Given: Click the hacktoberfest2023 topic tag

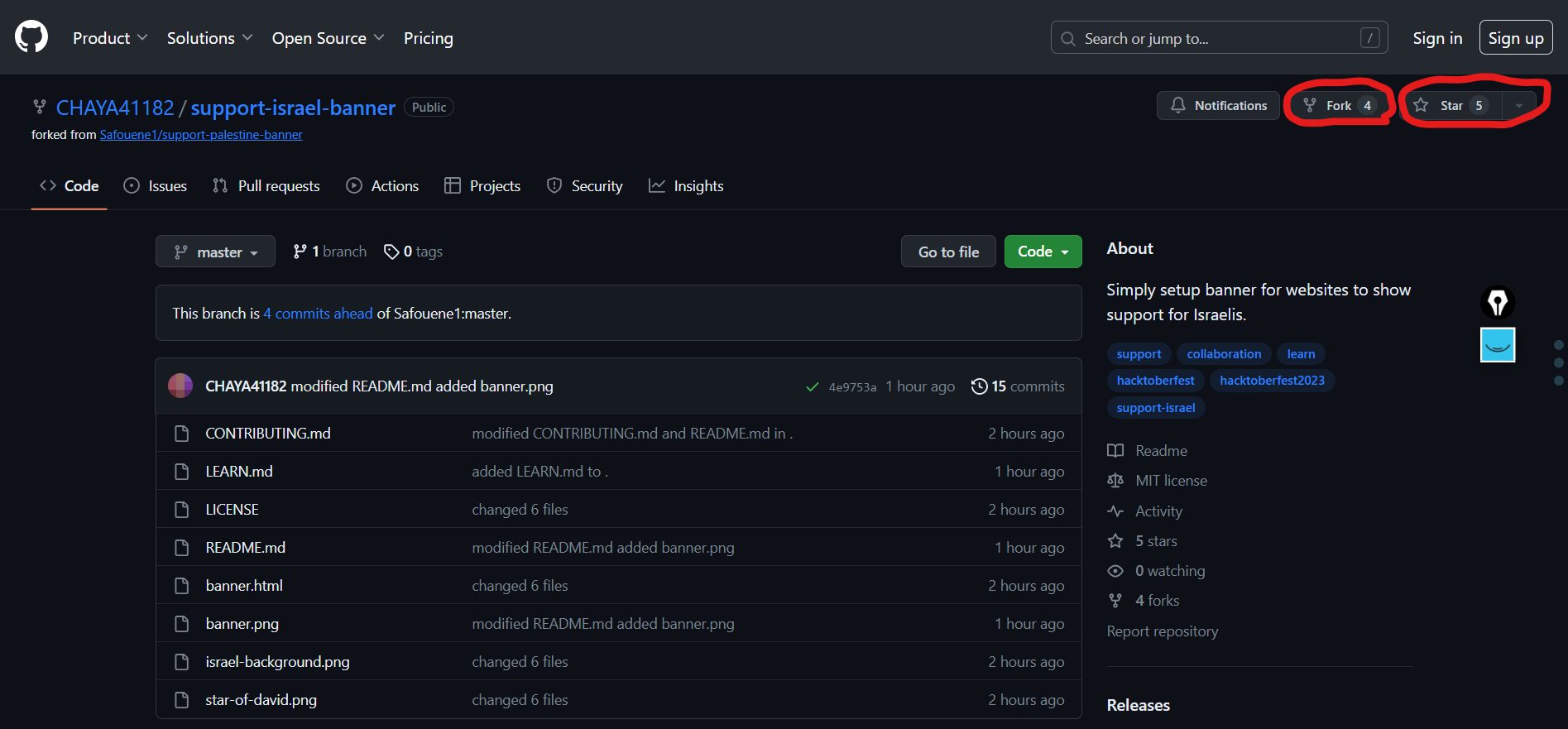Looking at the screenshot, I should pos(1272,381).
